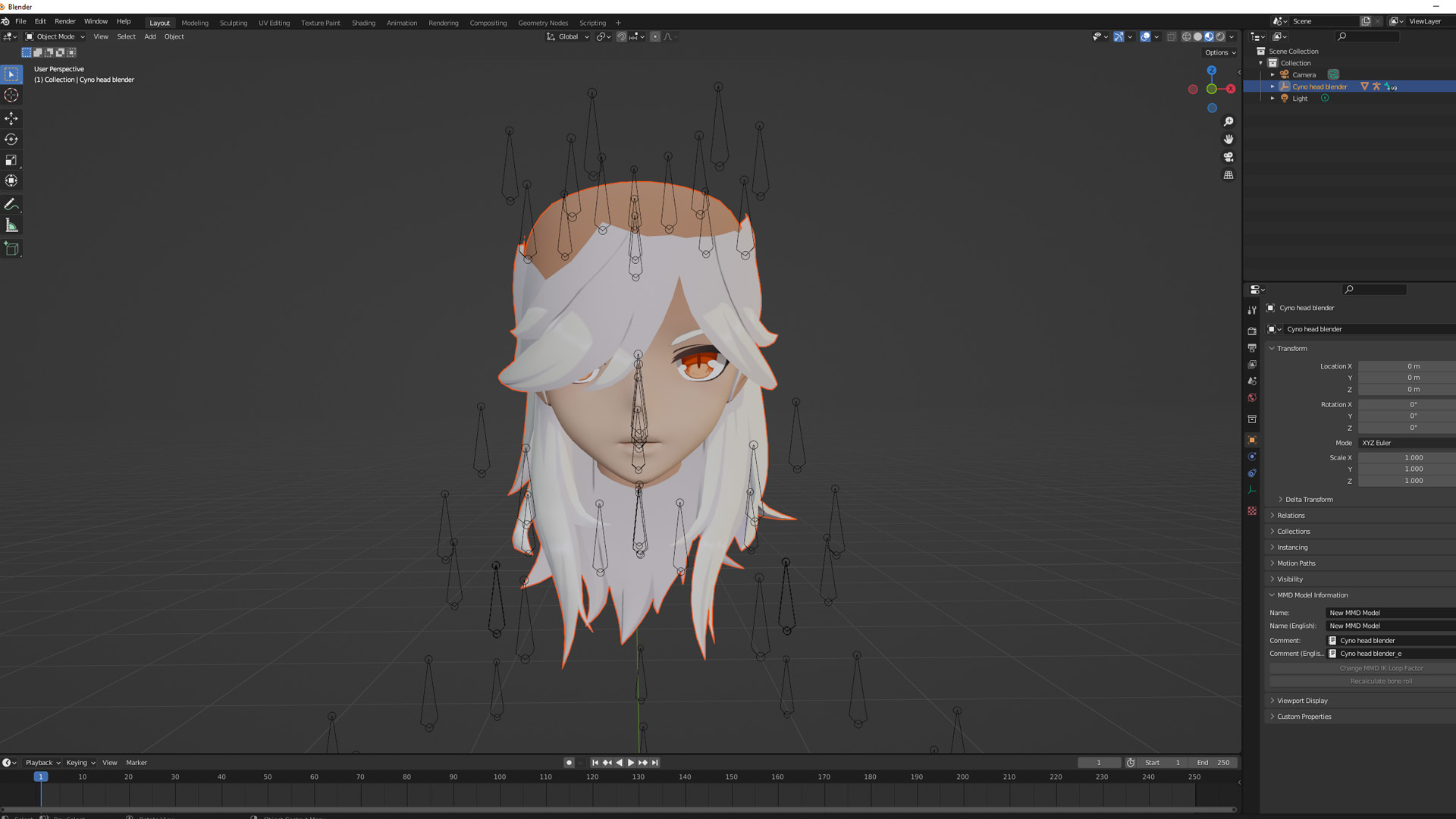Open the Scene properties tab
The height and width of the screenshot is (819, 1456).
point(1252,381)
